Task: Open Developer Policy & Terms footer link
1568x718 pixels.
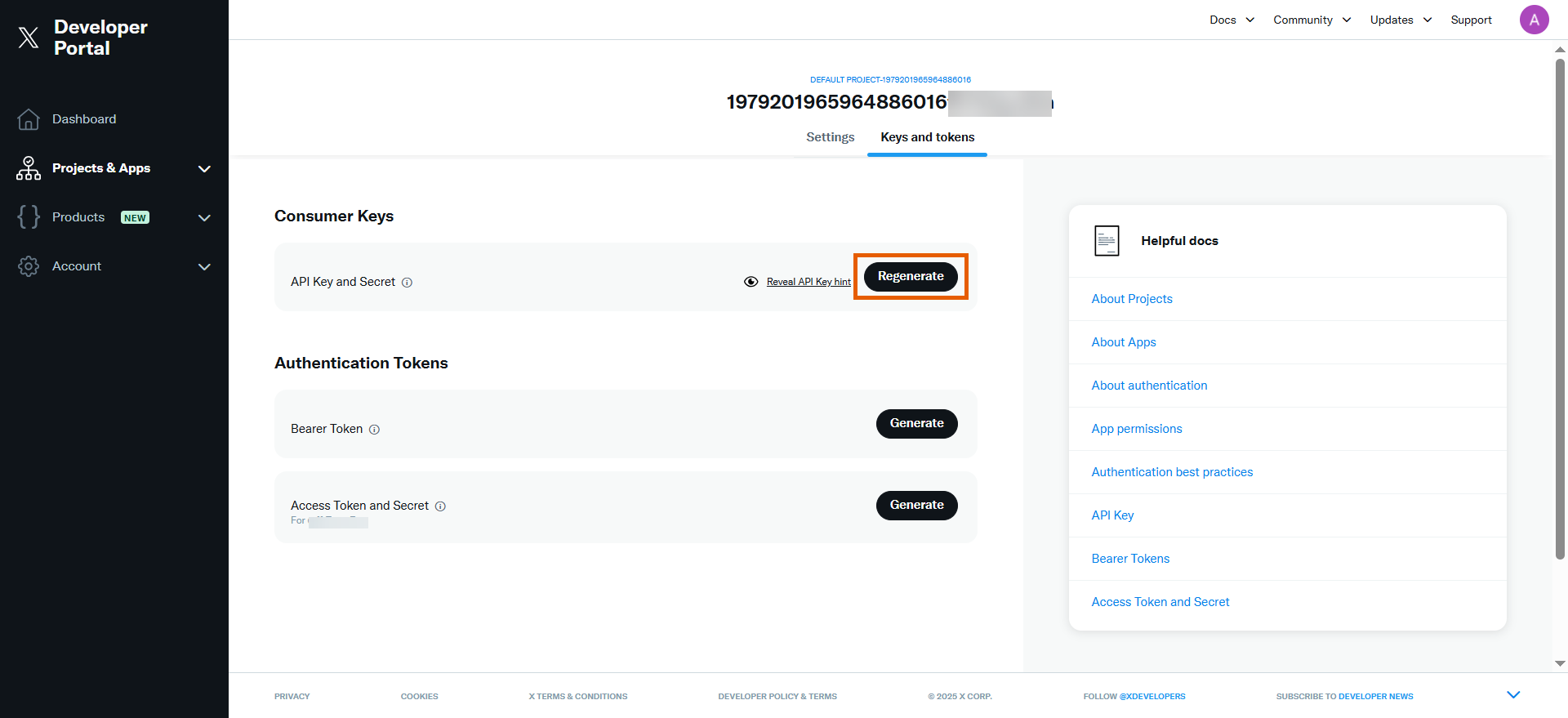Action: 777,697
